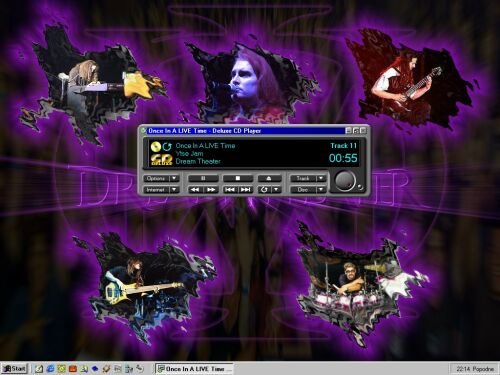The image size is (500, 375).
Task: Click the play mode repeat button
Action: pos(264,190)
